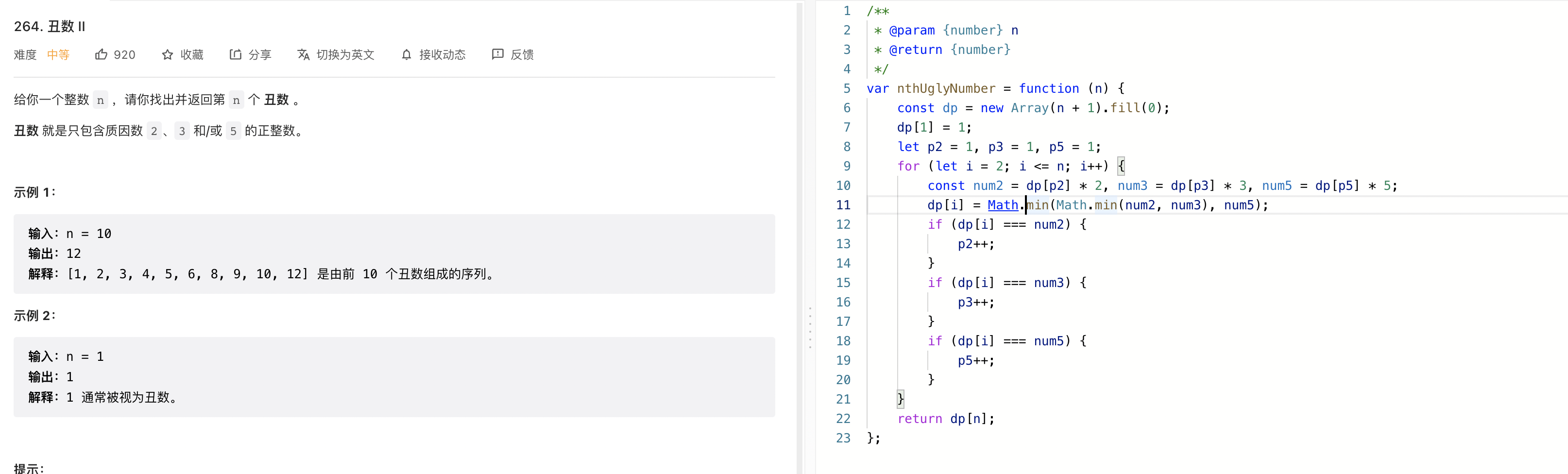Click the 示例 2 heading

(34, 315)
